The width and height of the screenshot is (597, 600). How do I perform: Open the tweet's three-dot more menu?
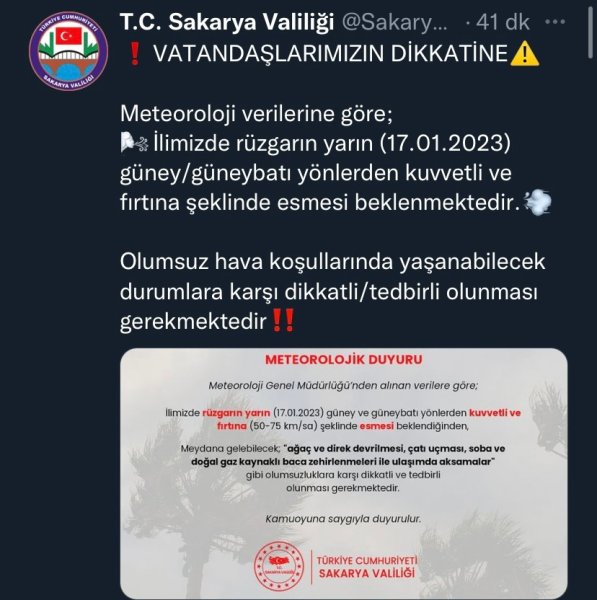pos(555,22)
